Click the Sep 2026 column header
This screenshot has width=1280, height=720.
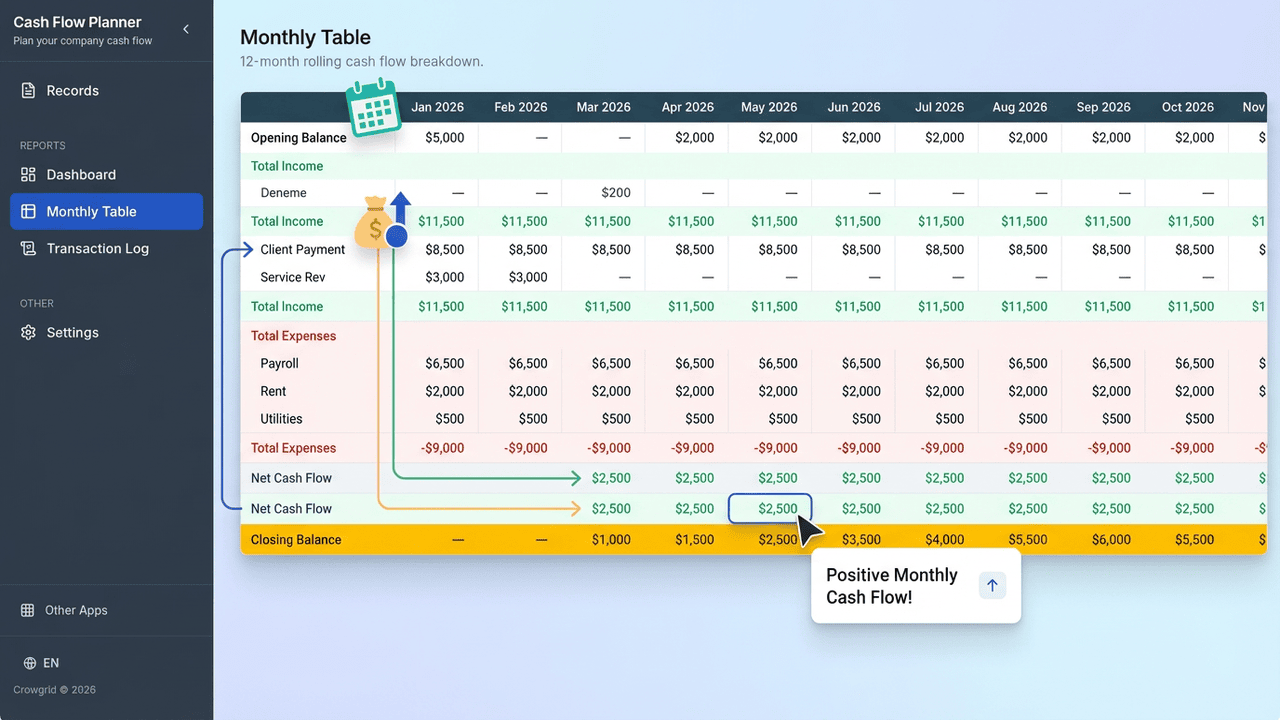(1103, 107)
